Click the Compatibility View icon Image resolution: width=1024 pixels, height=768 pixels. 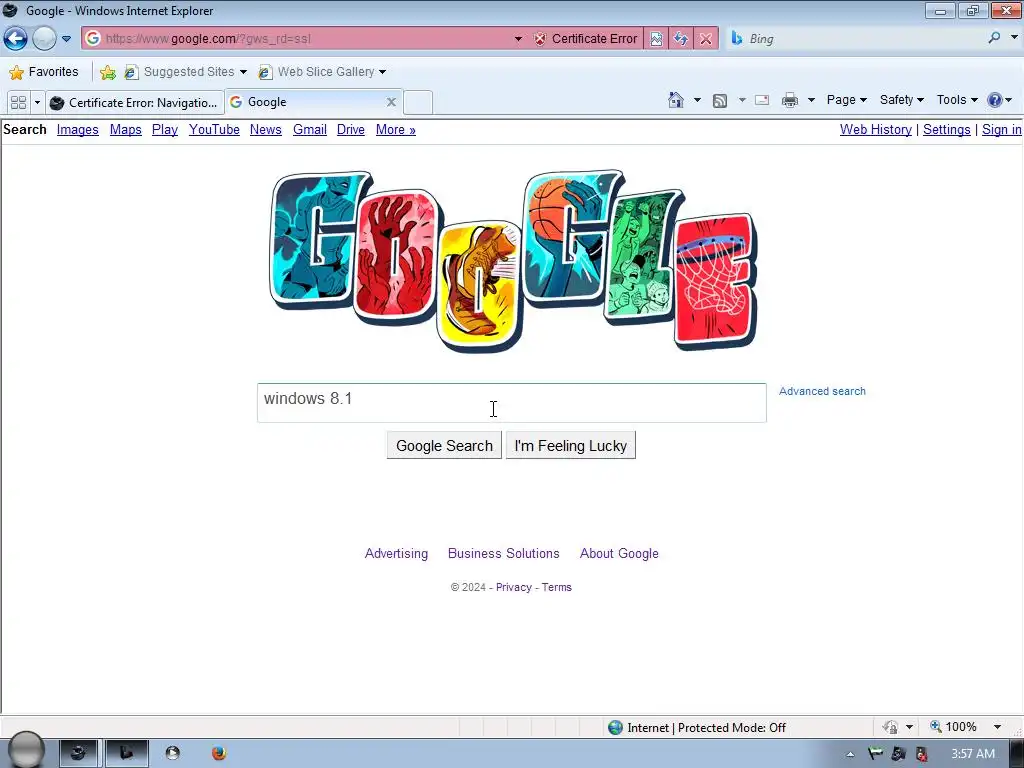(x=656, y=39)
